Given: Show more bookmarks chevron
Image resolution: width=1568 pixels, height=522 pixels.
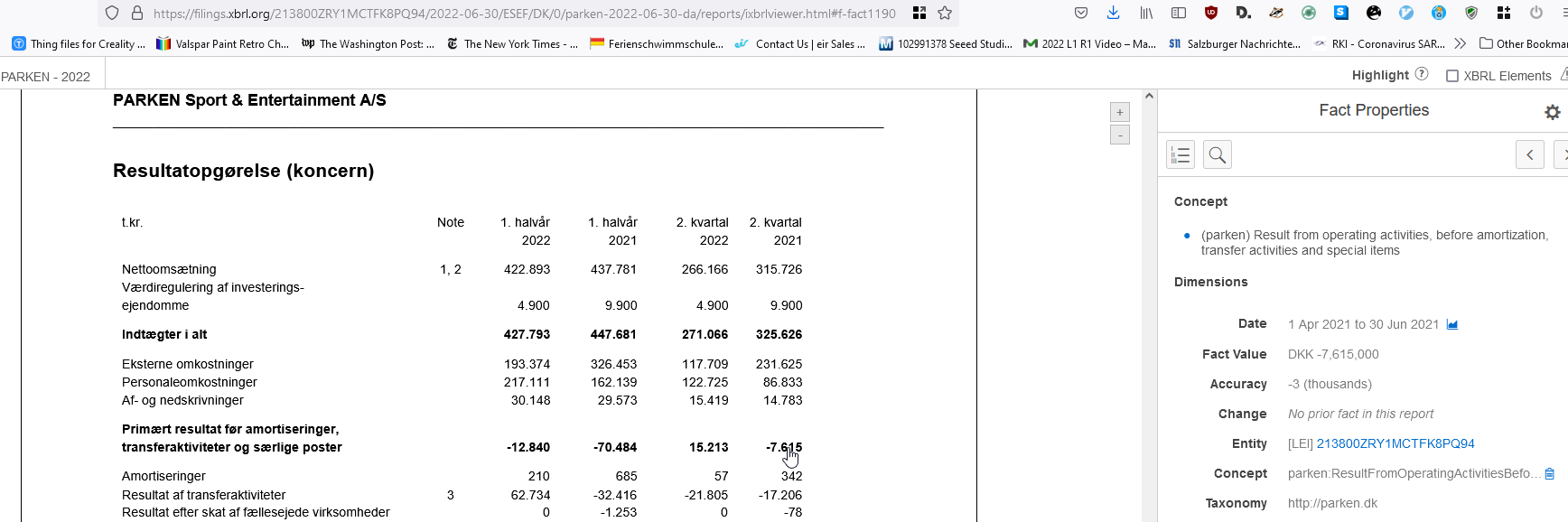Looking at the screenshot, I should (x=1460, y=43).
